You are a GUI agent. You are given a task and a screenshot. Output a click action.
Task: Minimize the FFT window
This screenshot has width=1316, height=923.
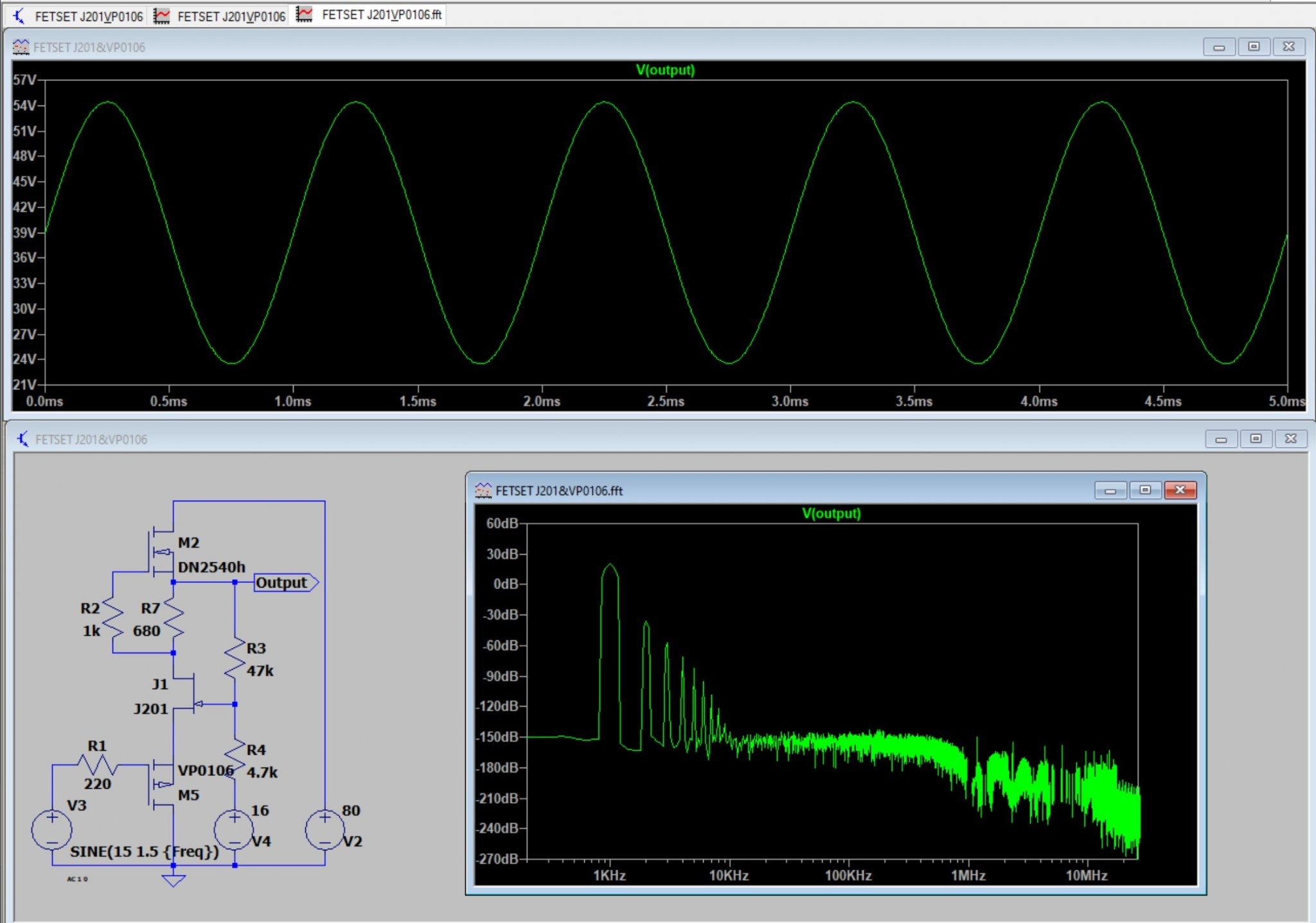pyautogui.click(x=1110, y=490)
